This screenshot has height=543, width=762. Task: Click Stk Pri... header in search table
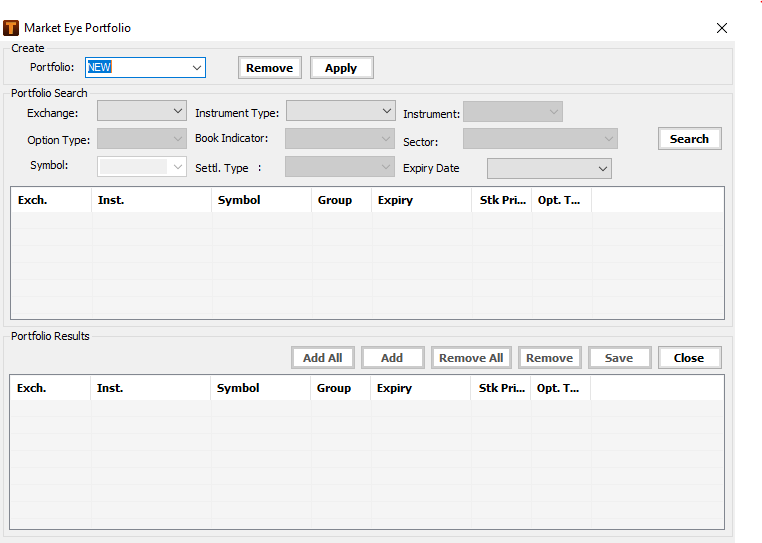[x=502, y=200]
